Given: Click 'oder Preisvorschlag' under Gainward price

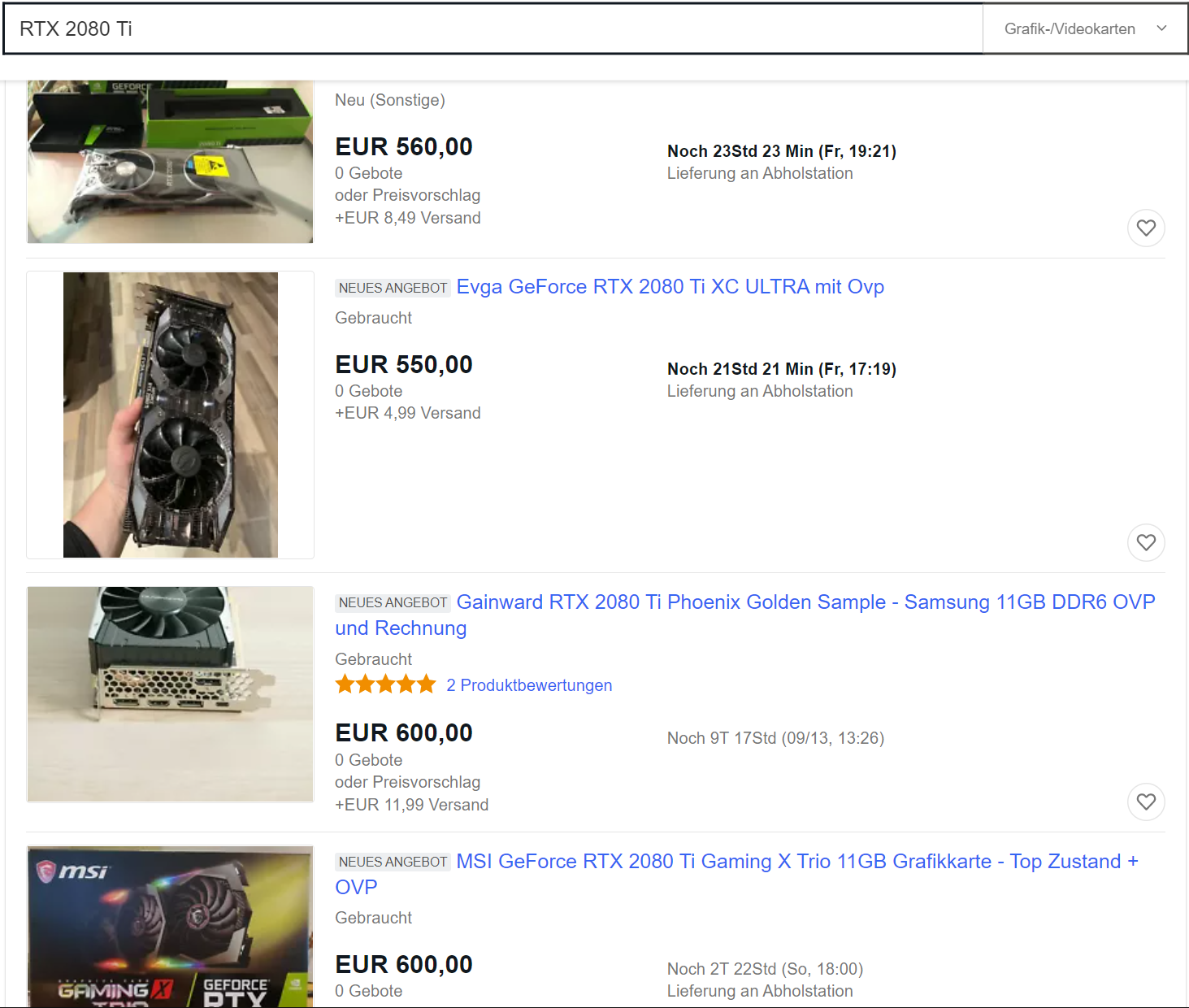Looking at the screenshot, I should pos(408,782).
